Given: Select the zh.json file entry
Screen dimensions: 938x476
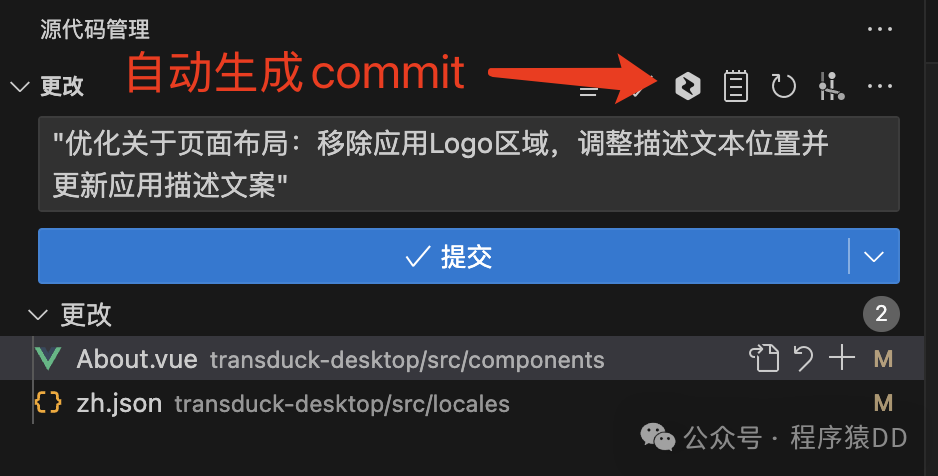Looking at the screenshot, I should click(x=462, y=403).
